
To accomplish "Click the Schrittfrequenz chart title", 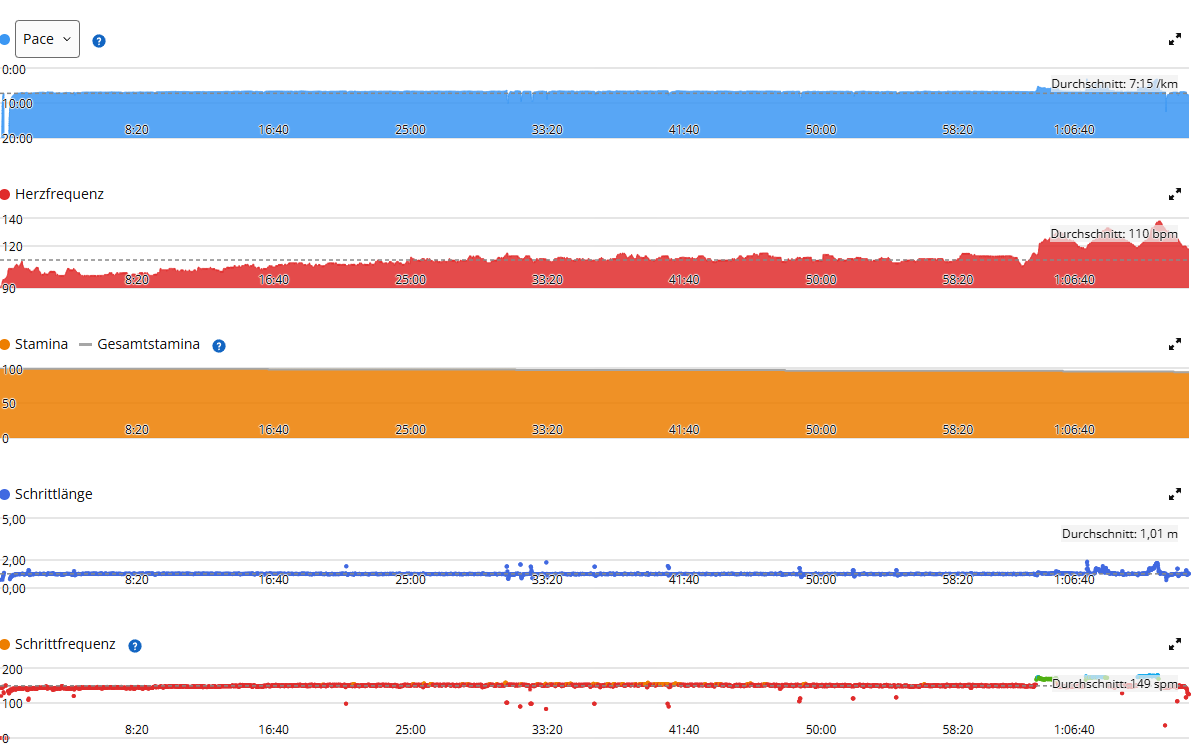I will pyautogui.click(x=65, y=644).
